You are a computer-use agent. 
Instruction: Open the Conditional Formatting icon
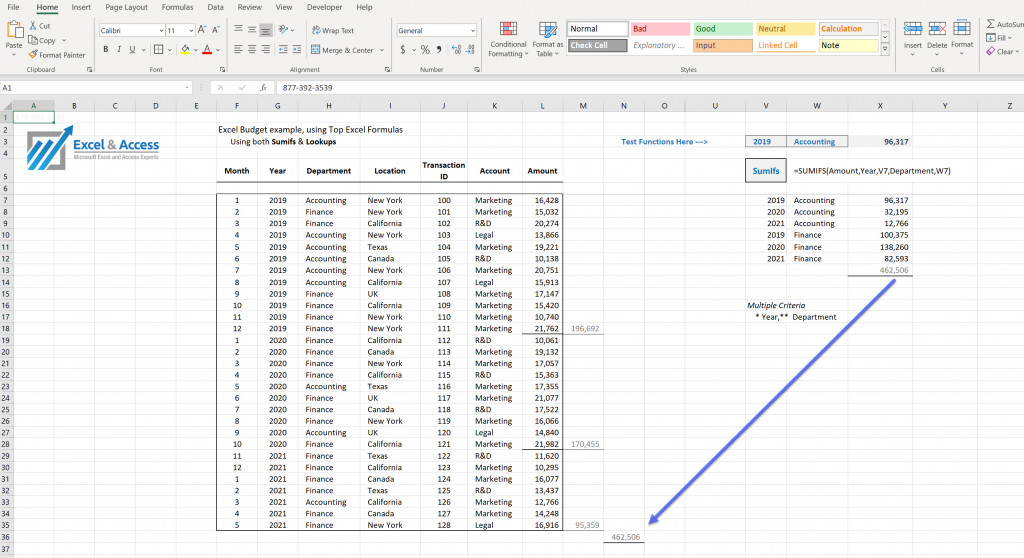(x=508, y=30)
